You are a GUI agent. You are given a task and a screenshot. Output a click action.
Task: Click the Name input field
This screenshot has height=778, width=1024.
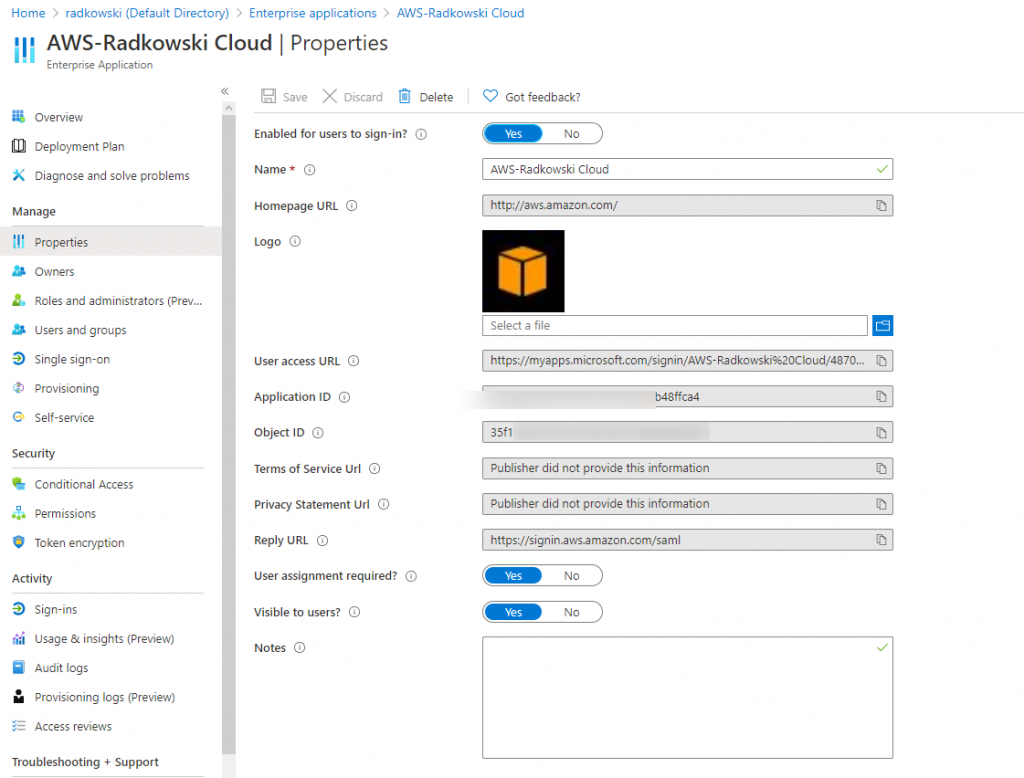point(687,169)
